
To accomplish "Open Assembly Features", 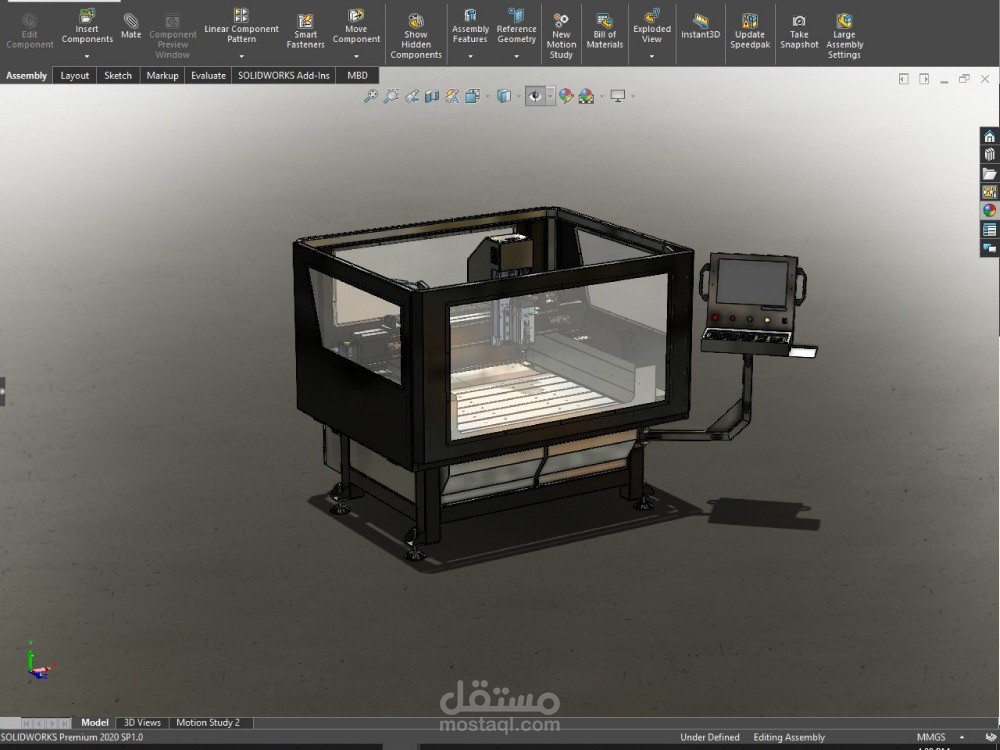I will 470,26.
